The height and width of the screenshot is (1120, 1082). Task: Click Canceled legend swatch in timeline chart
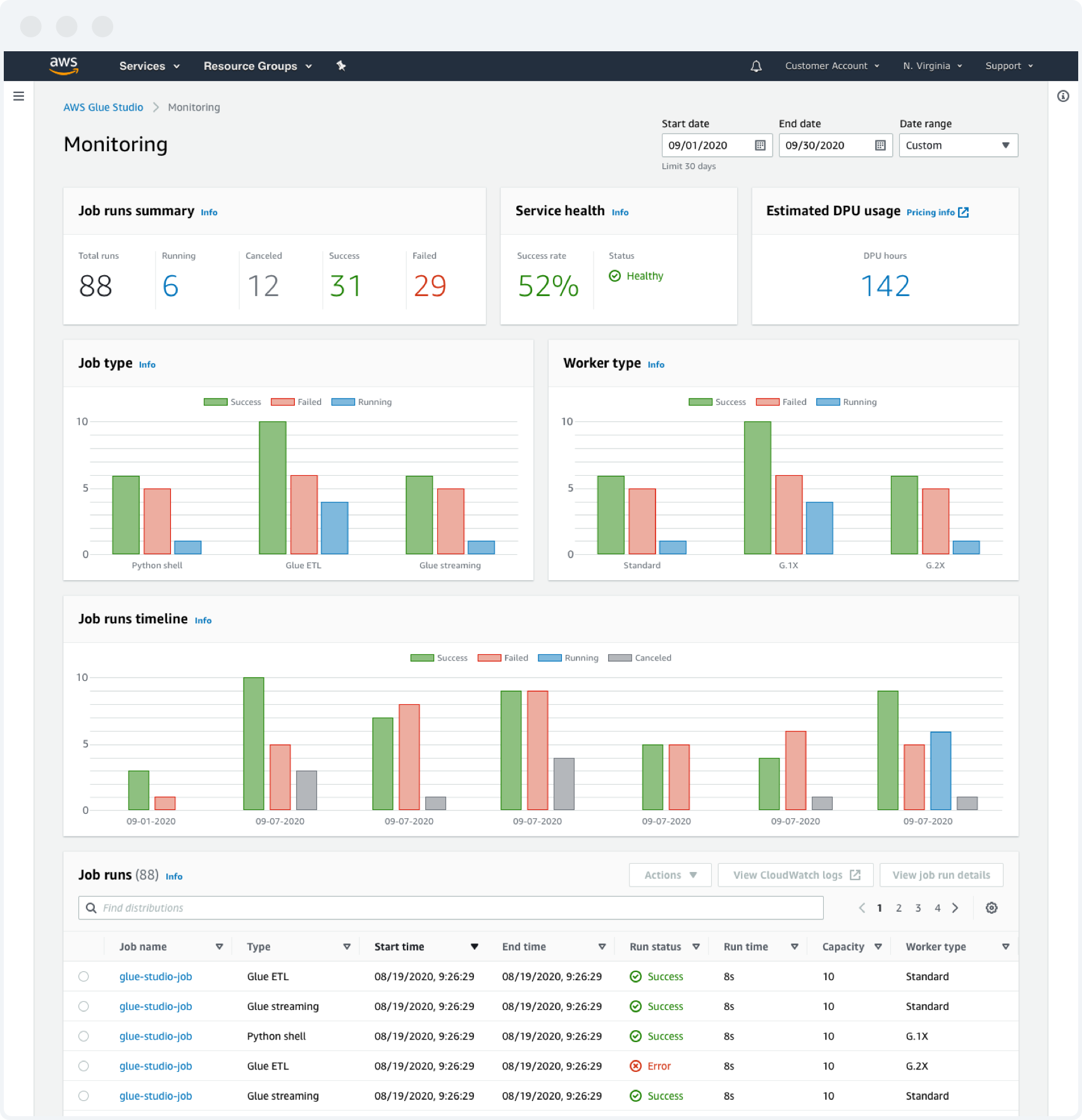coord(620,658)
